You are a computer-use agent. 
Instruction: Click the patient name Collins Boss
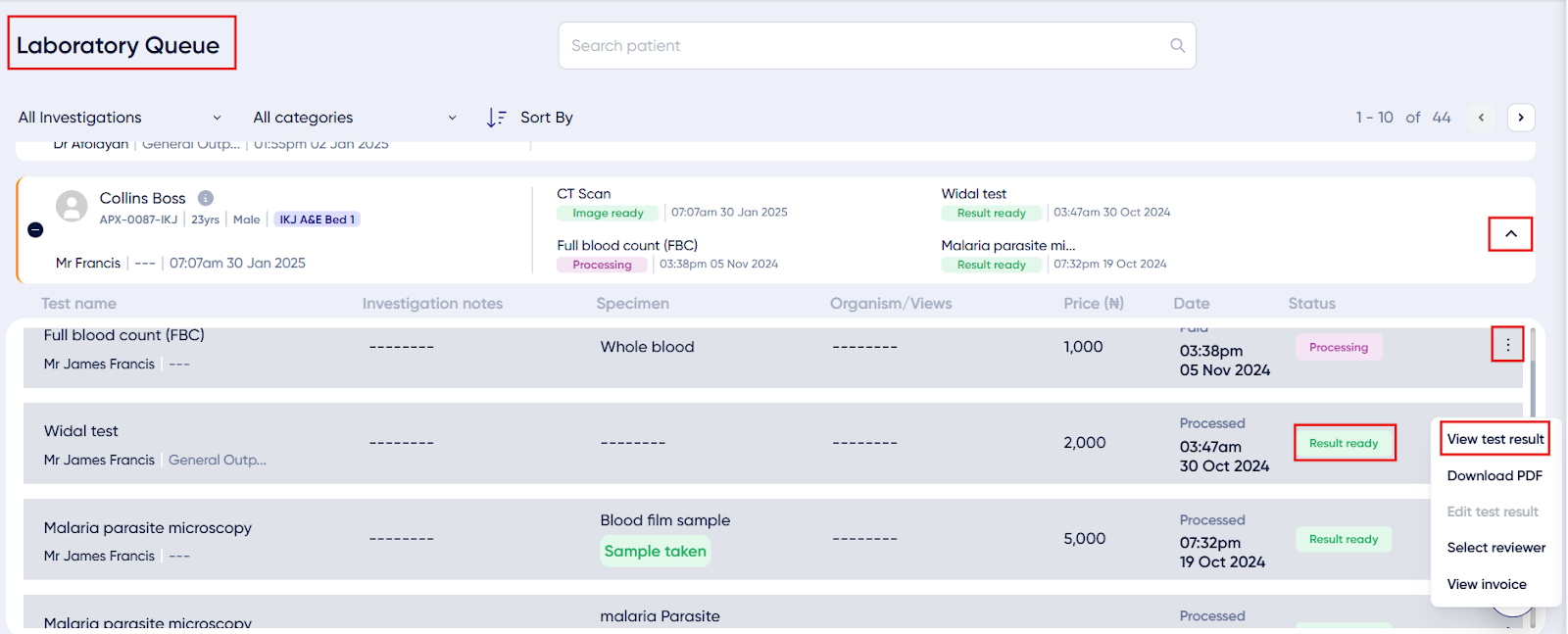click(x=142, y=198)
